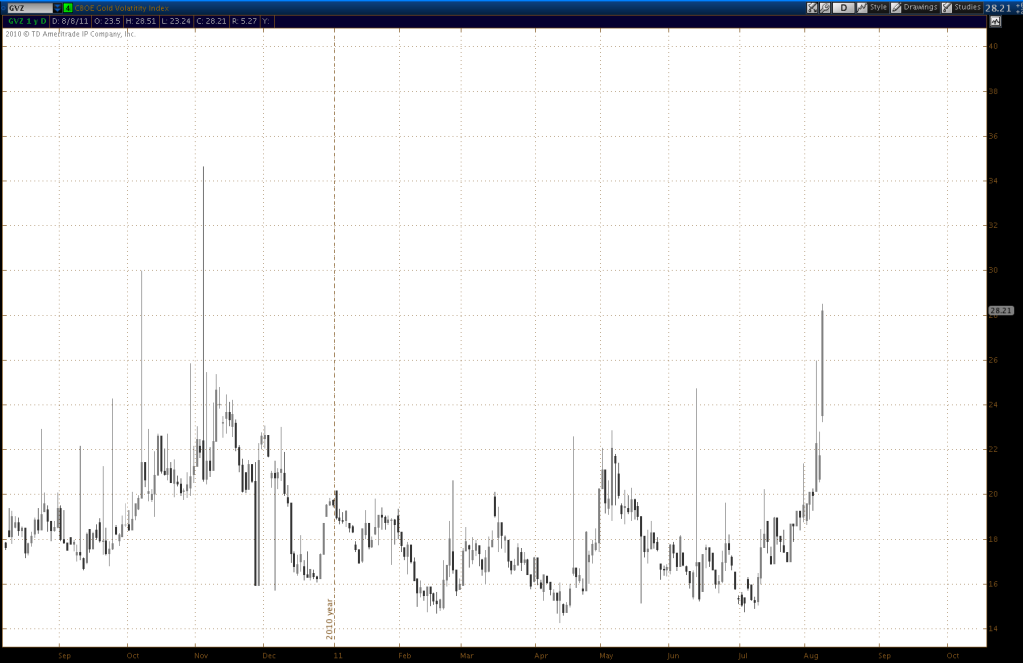Image resolution: width=1023 pixels, height=663 pixels.
Task: Click the GVZ 1 y D chart label
Action: pyautogui.click(x=27, y=21)
